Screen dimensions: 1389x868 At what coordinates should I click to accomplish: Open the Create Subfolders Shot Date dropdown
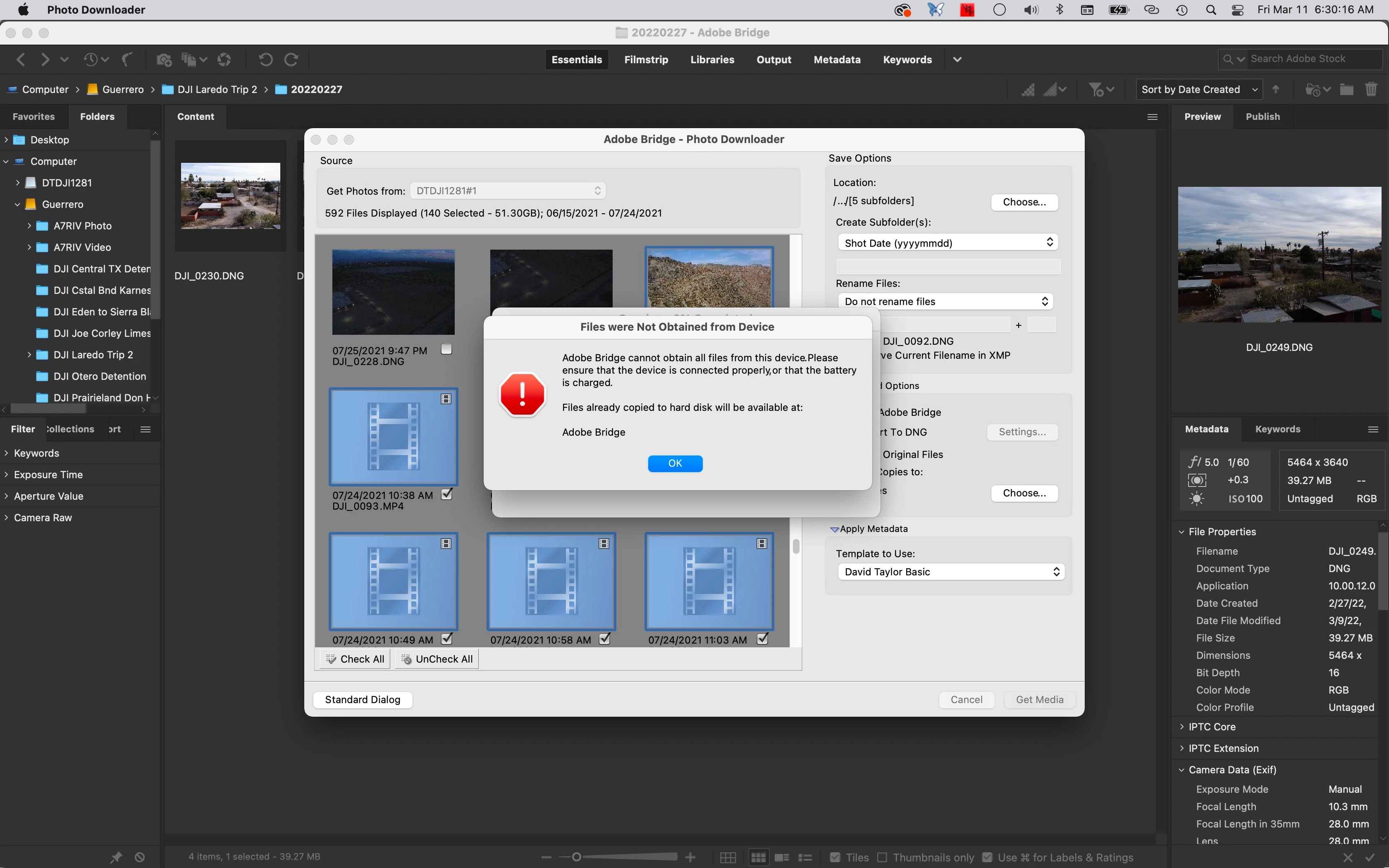pyautogui.click(x=947, y=243)
